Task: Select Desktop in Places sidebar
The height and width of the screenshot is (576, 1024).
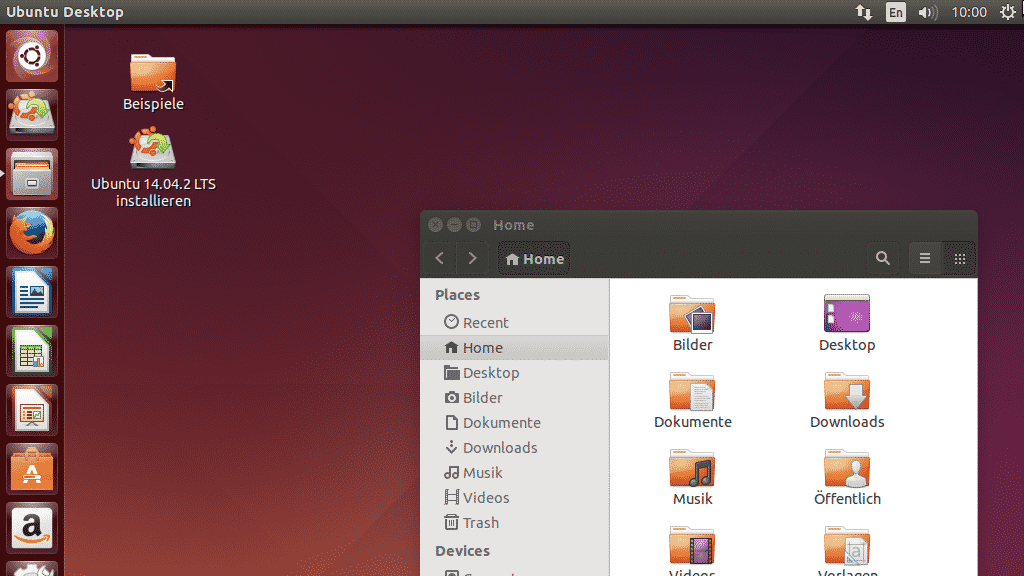Action: [x=515, y=373]
